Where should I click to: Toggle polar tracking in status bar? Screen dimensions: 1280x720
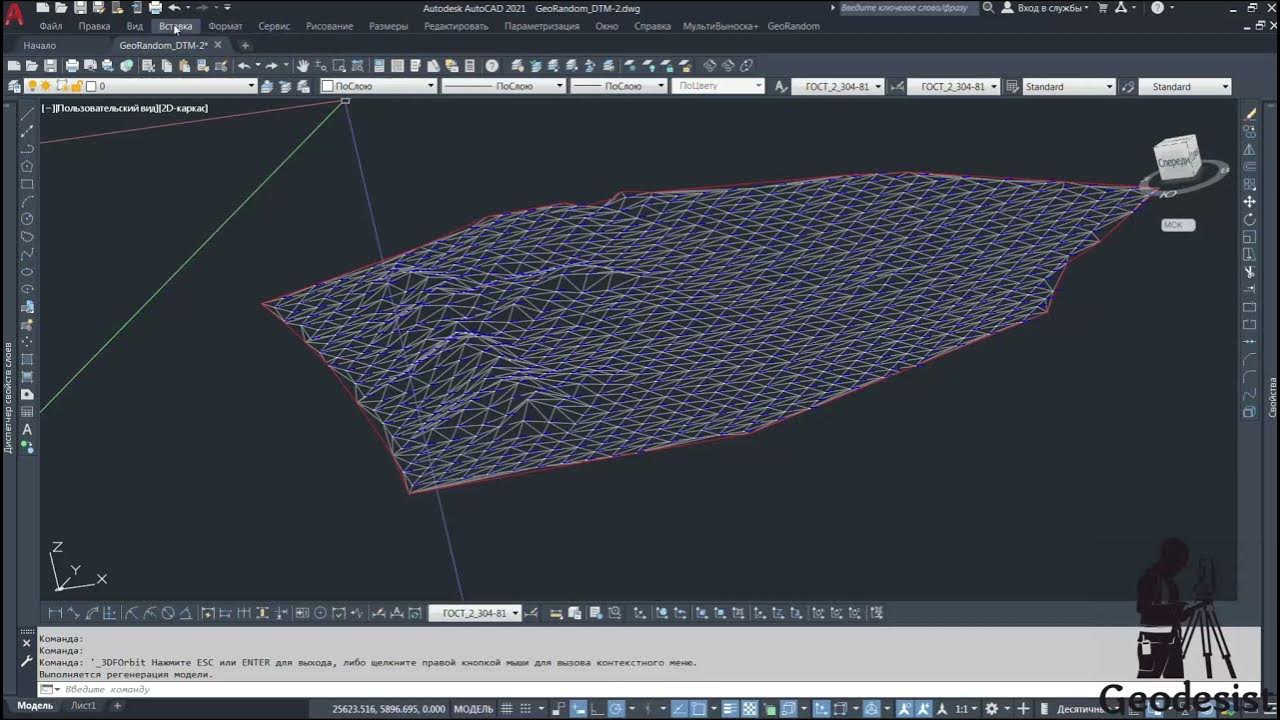pos(618,708)
